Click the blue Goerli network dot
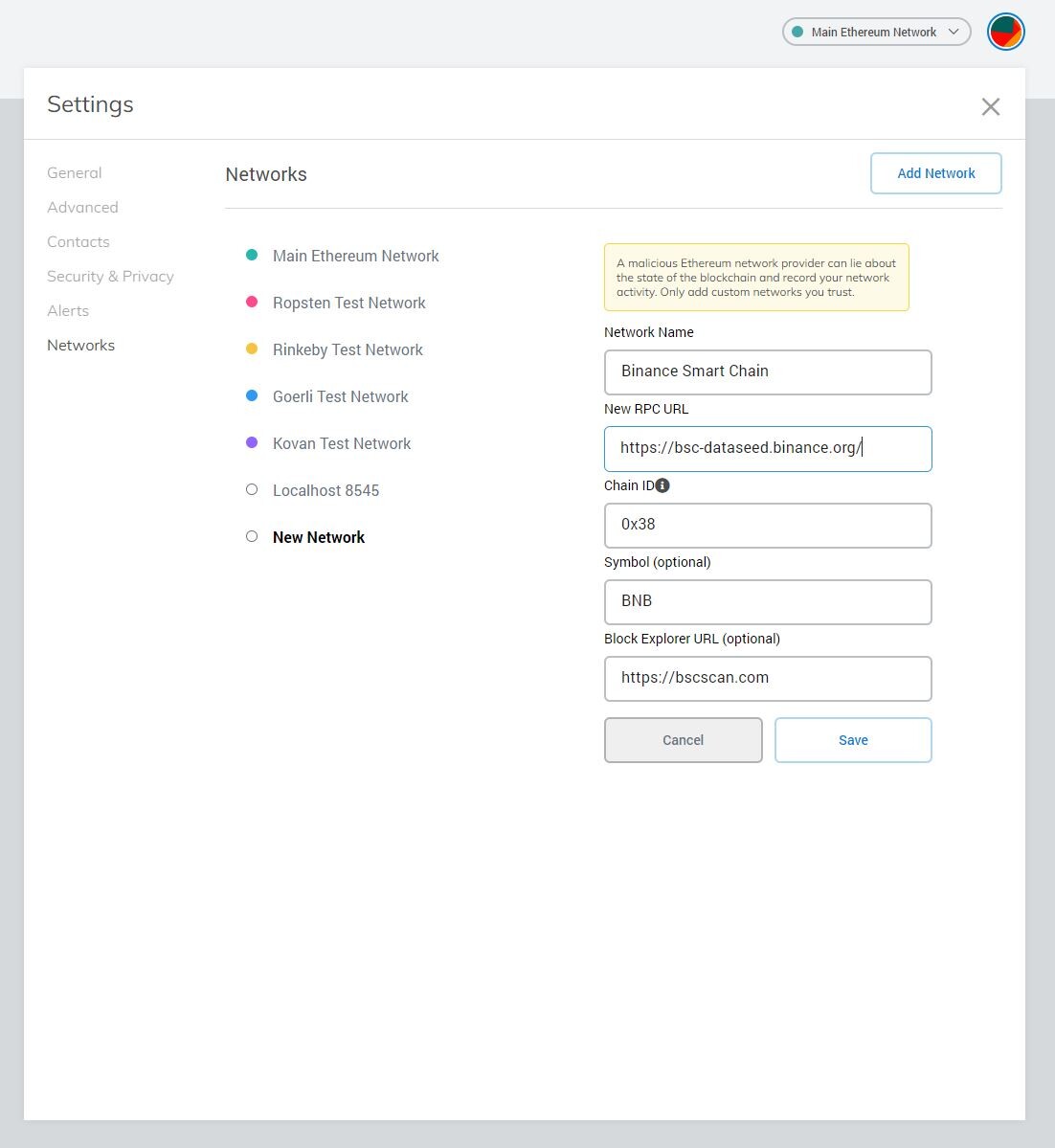 tap(252, 395)
